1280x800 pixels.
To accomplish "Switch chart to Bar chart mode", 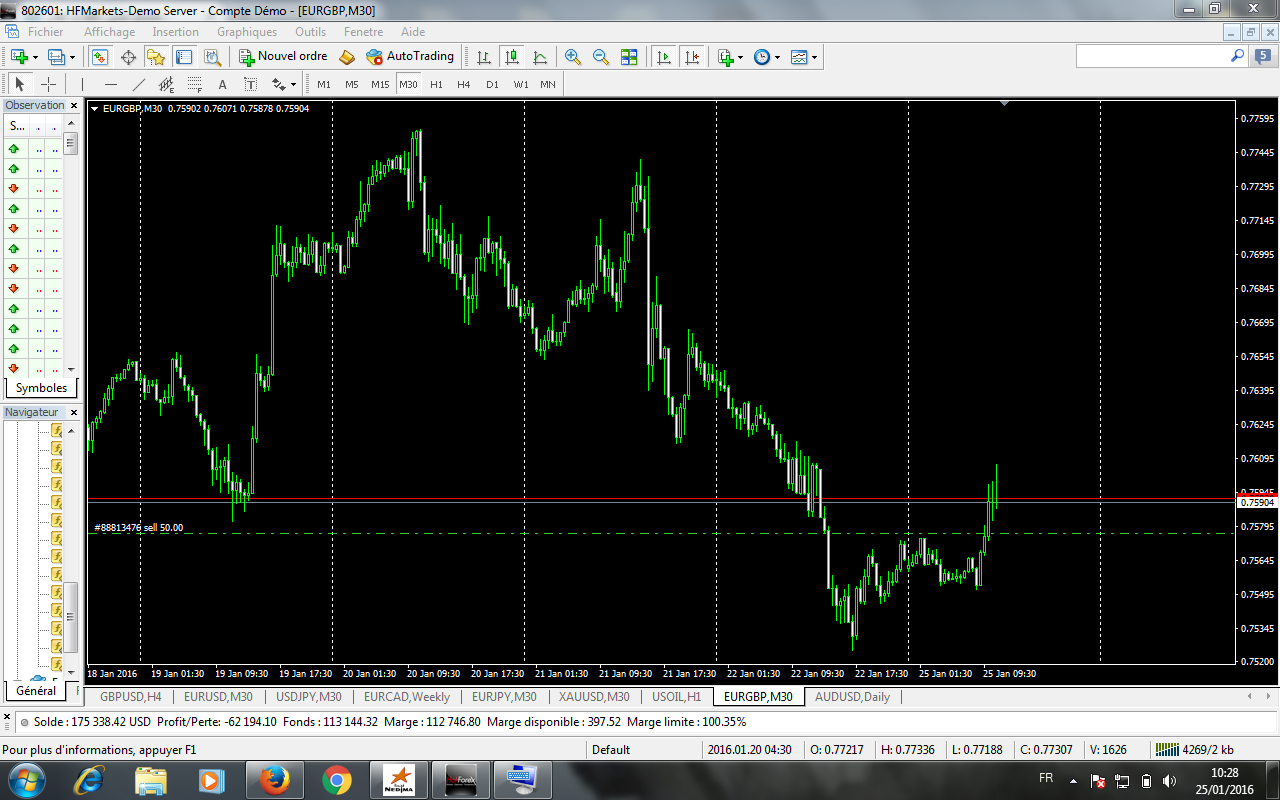I will point(484,57).
